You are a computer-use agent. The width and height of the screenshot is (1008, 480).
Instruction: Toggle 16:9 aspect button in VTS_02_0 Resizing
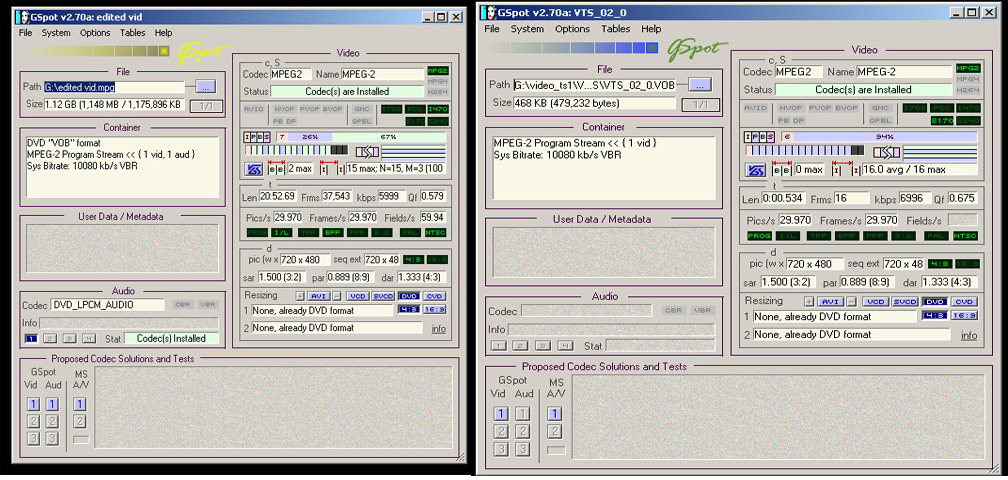[x=964, y=316]
